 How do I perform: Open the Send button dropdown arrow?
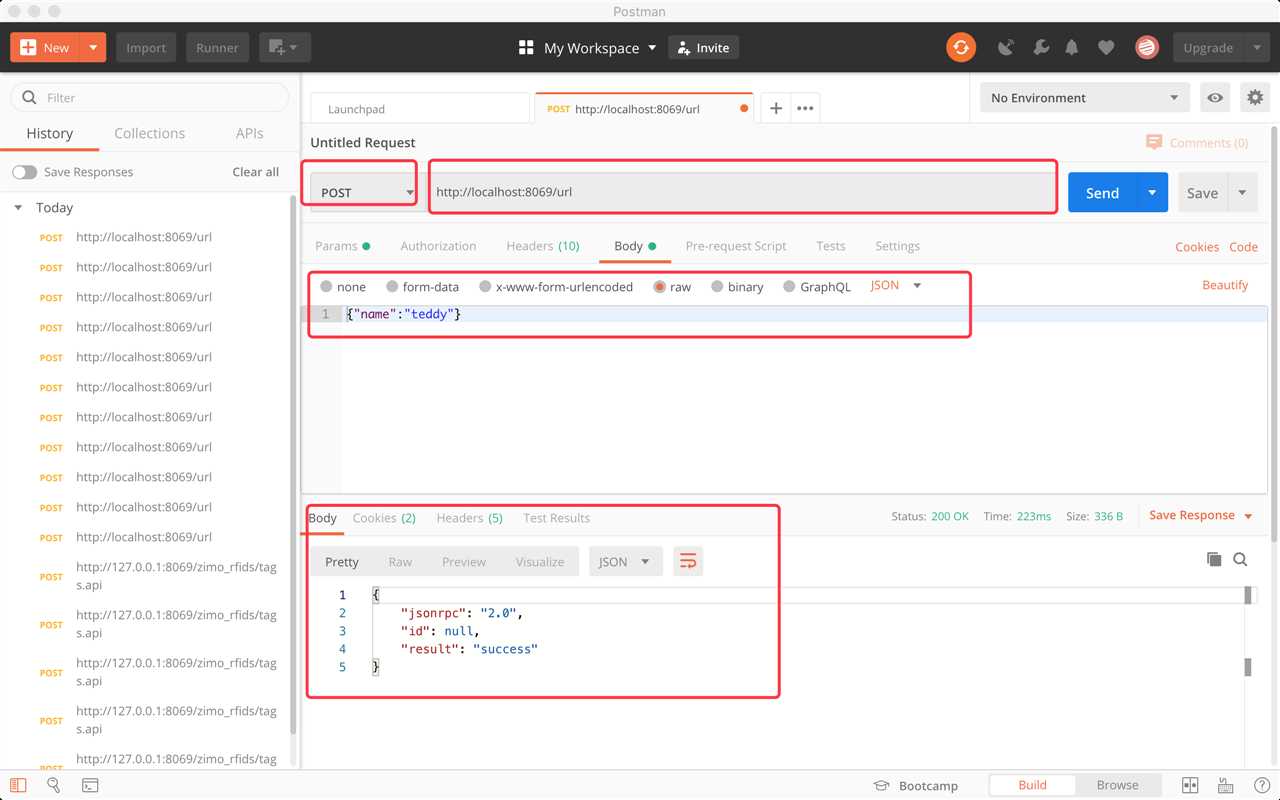tap(1153, 193)
